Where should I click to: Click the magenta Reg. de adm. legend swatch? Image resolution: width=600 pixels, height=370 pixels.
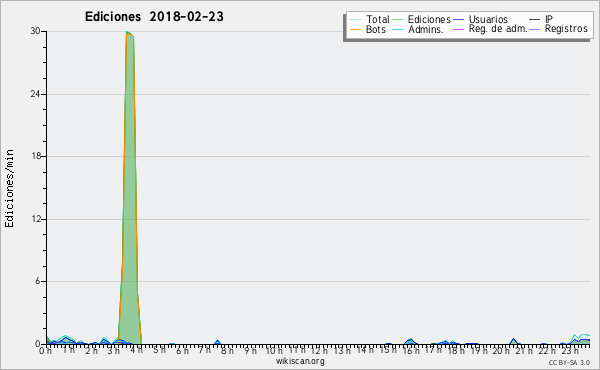[458, 29]
